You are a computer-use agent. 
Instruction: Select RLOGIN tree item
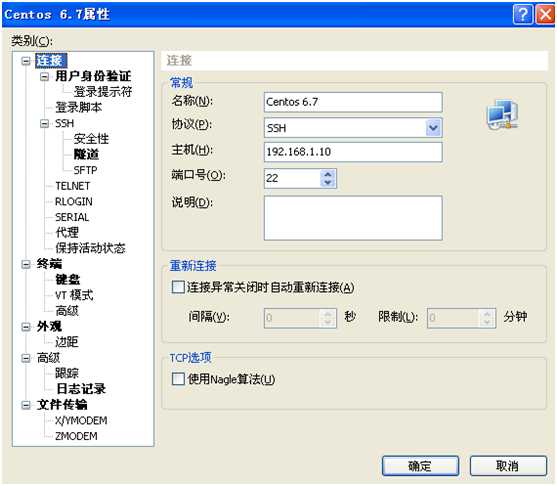point(74,201)
